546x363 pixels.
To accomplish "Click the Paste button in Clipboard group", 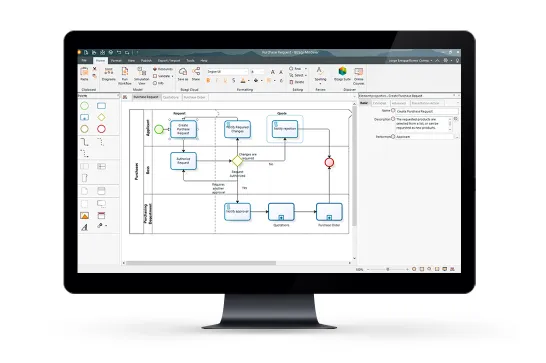I will (84, 74).
